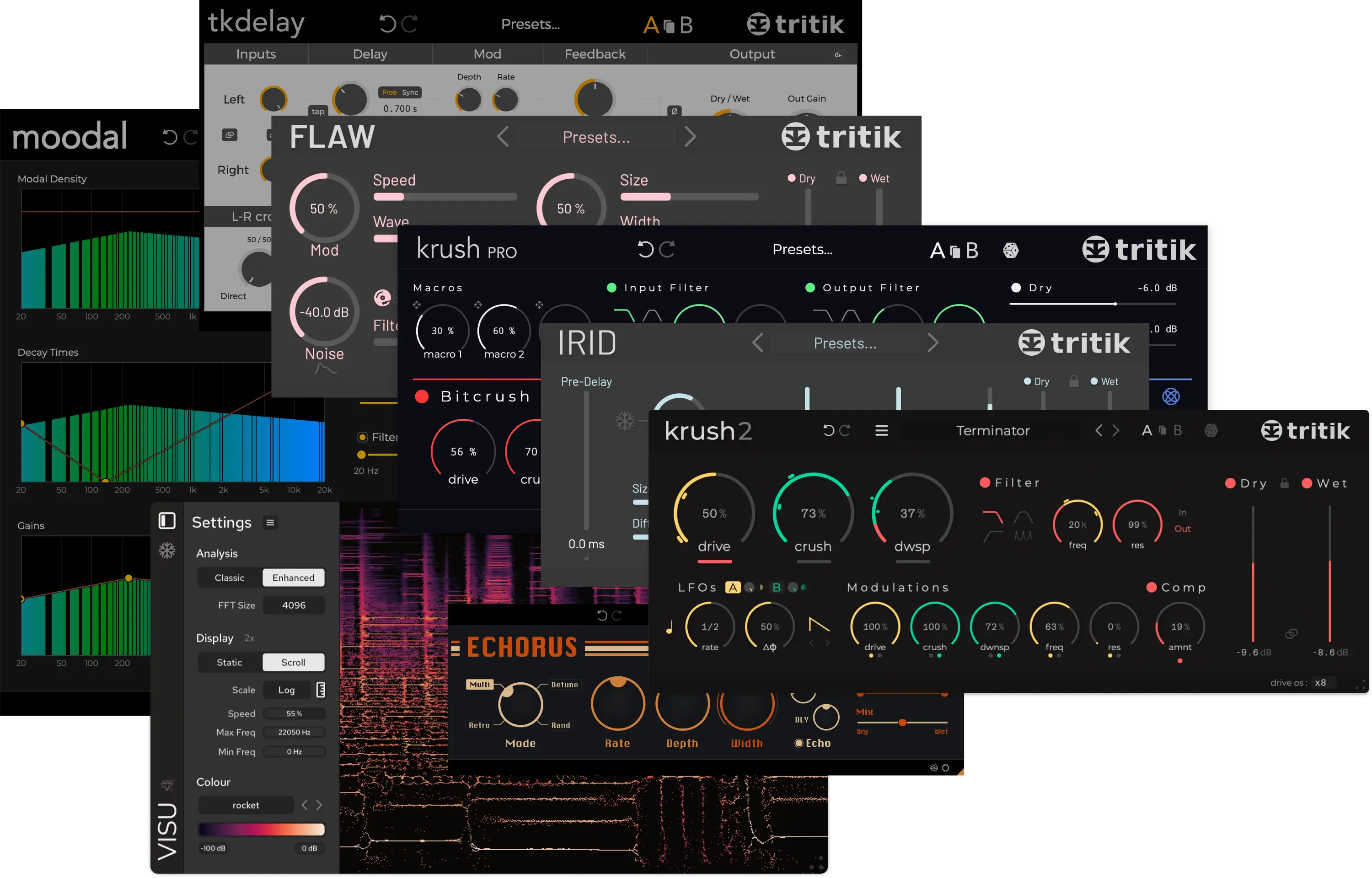Open the Presets menu in tkdelay
Screen dimensions: 1372x878
(x=530, y=24)
